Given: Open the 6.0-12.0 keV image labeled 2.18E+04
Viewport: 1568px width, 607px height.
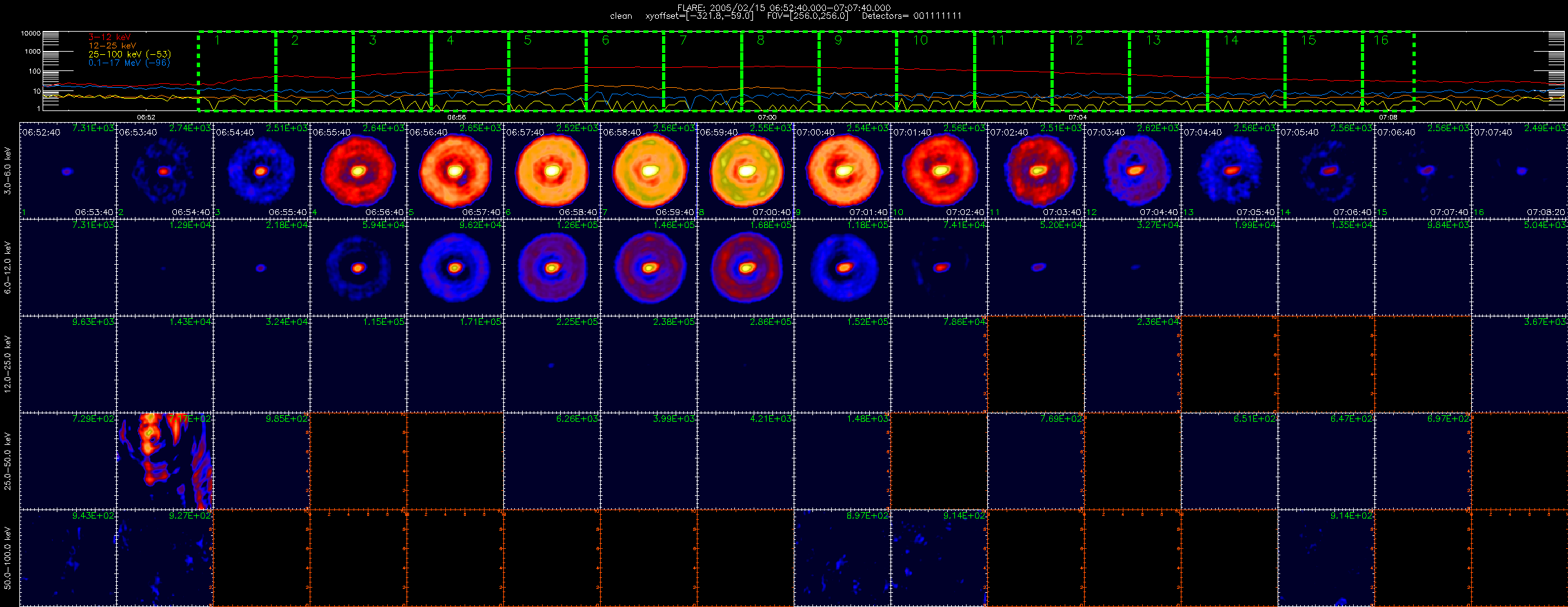Looking at the screenshot, I should (x=261, y=267).
